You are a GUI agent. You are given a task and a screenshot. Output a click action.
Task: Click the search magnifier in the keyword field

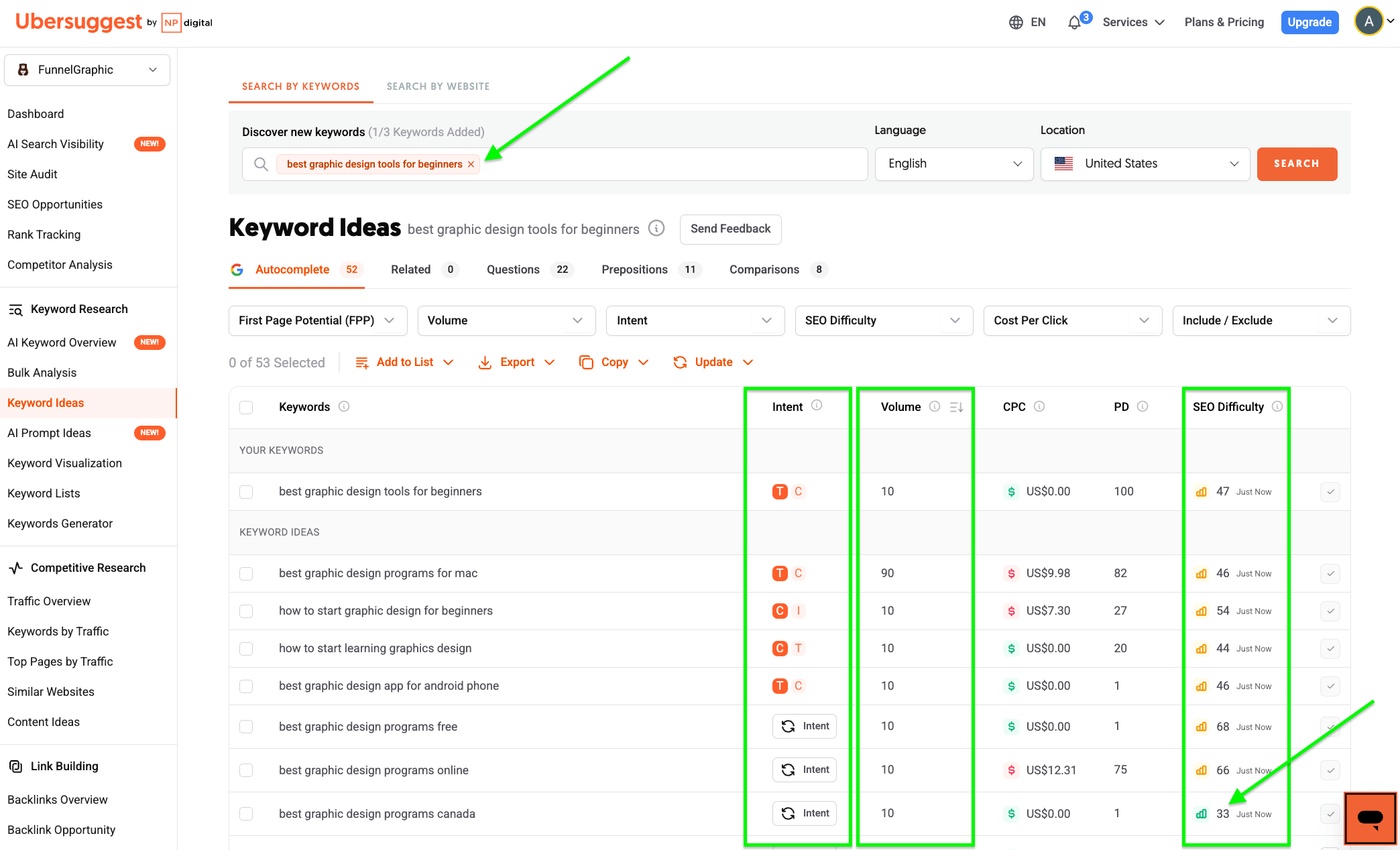click(x=261, y=164)
